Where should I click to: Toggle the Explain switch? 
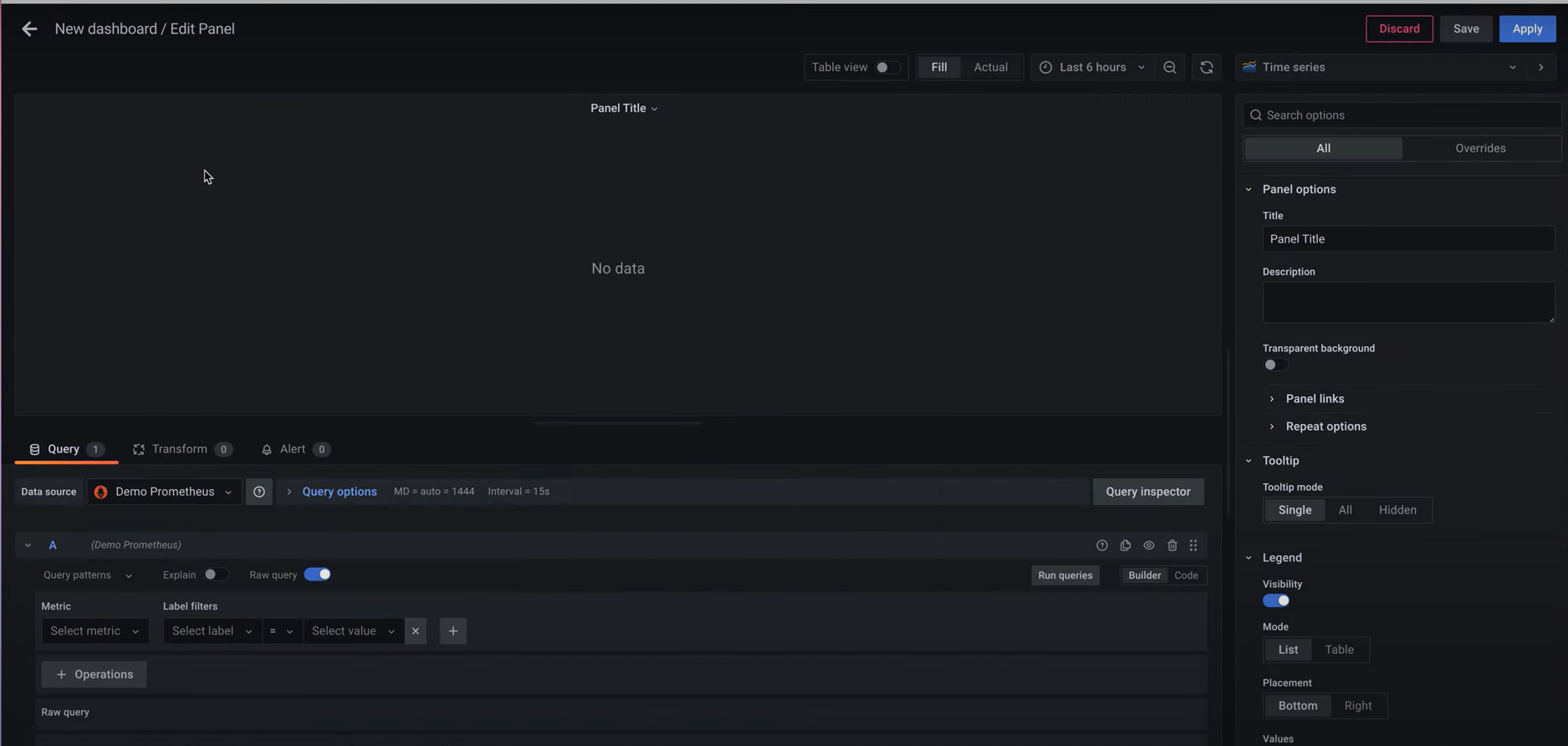coord(216,575)
